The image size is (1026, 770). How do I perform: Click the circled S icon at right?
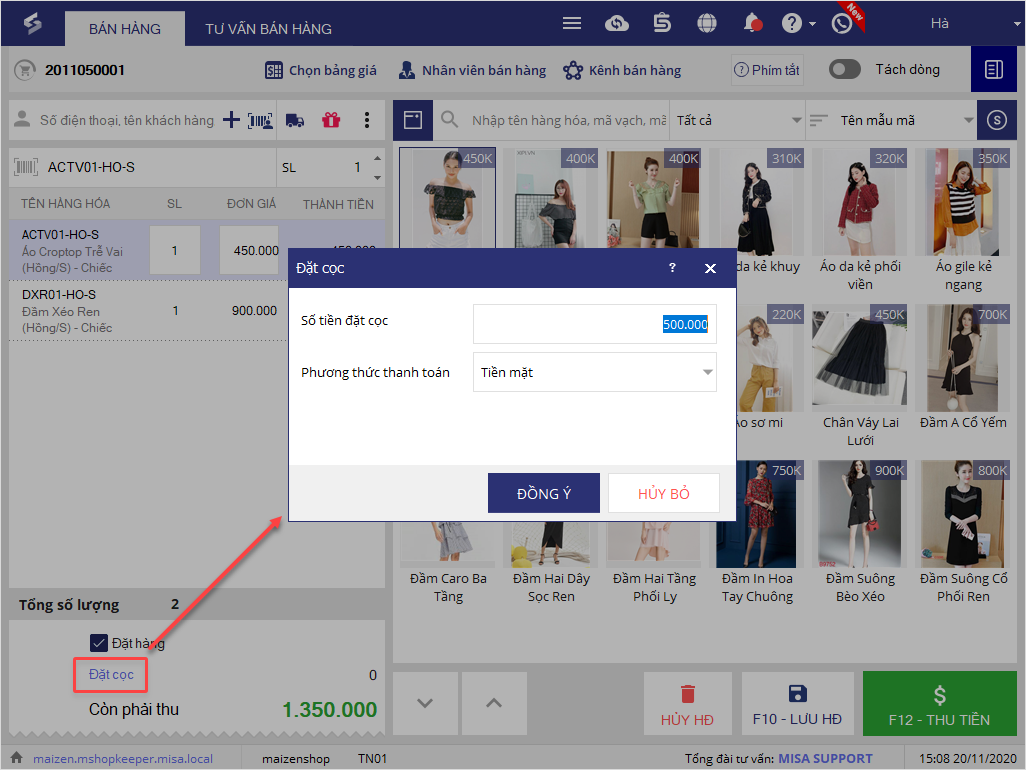point(997,120)
